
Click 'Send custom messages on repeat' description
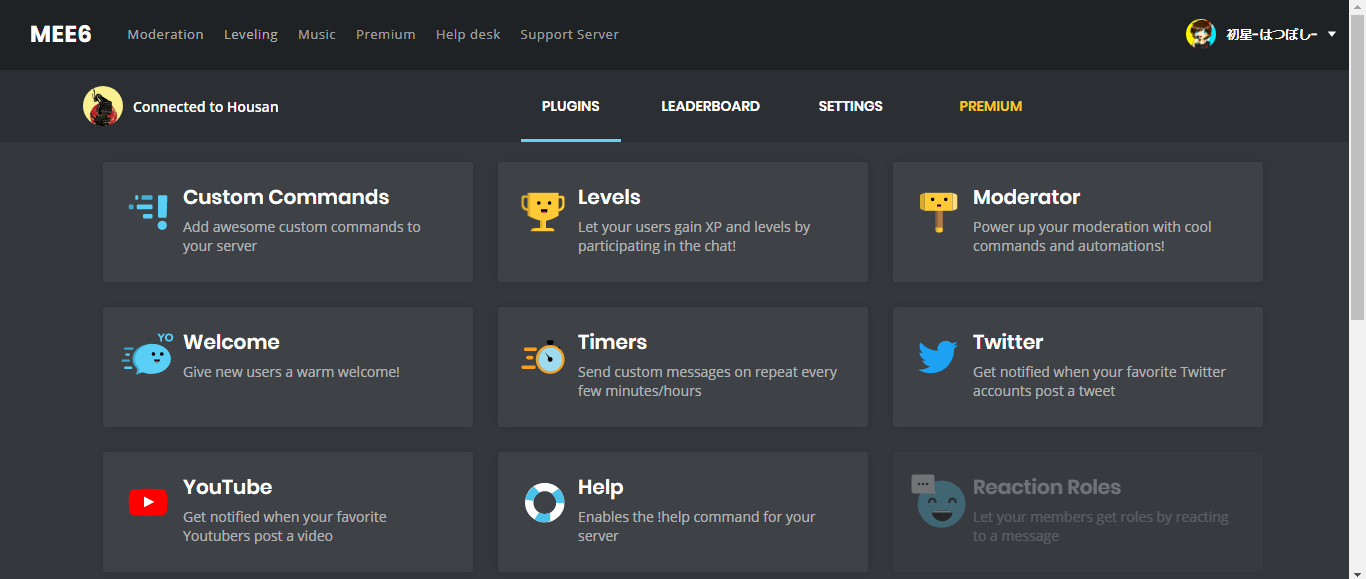pos(707,381)
